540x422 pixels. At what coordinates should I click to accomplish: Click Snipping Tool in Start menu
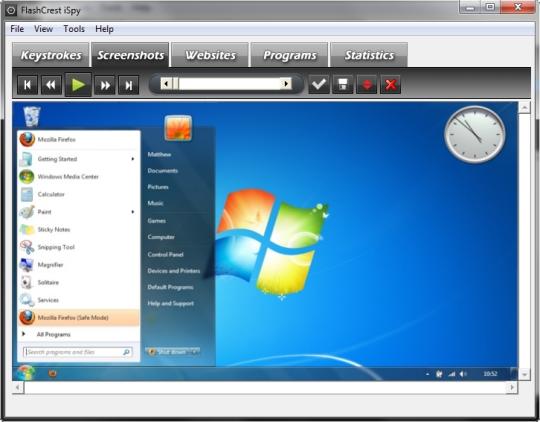(x=79, y=247)
